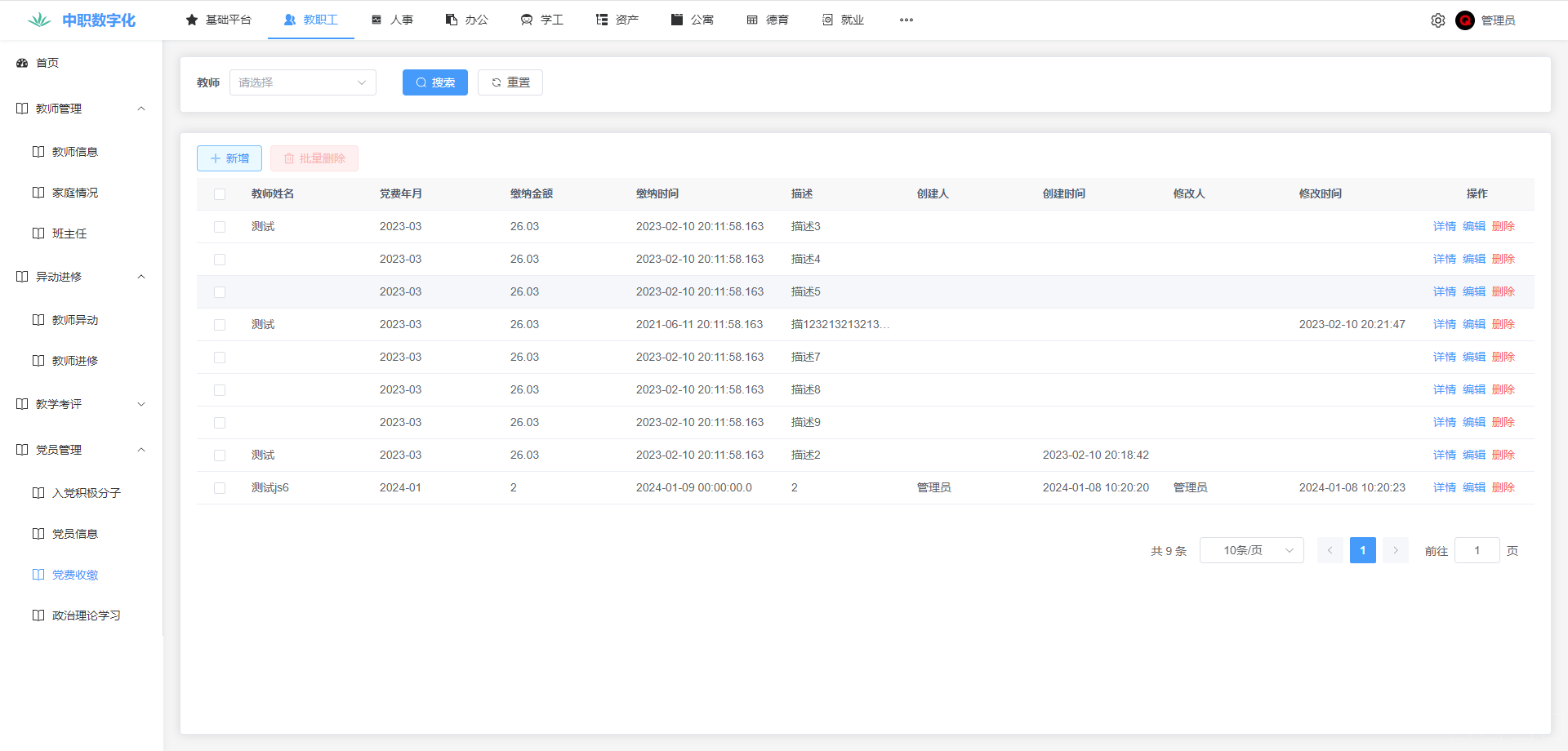
Task: Click 删除 link for 测试js6 row
Action: tap(1503, 488)
